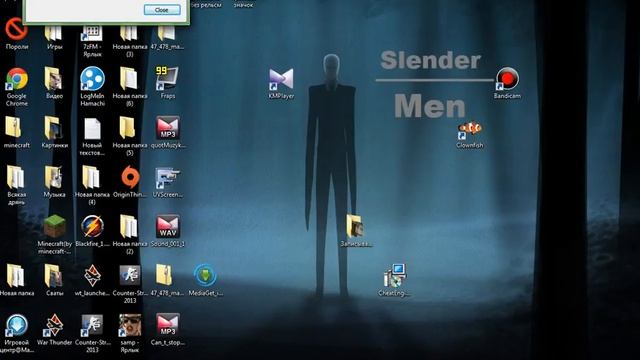This screenshot has height=360, width=640.
Task: Launch LogMeIn Hamachi from the desktop
Action: [x=92, y=78]
